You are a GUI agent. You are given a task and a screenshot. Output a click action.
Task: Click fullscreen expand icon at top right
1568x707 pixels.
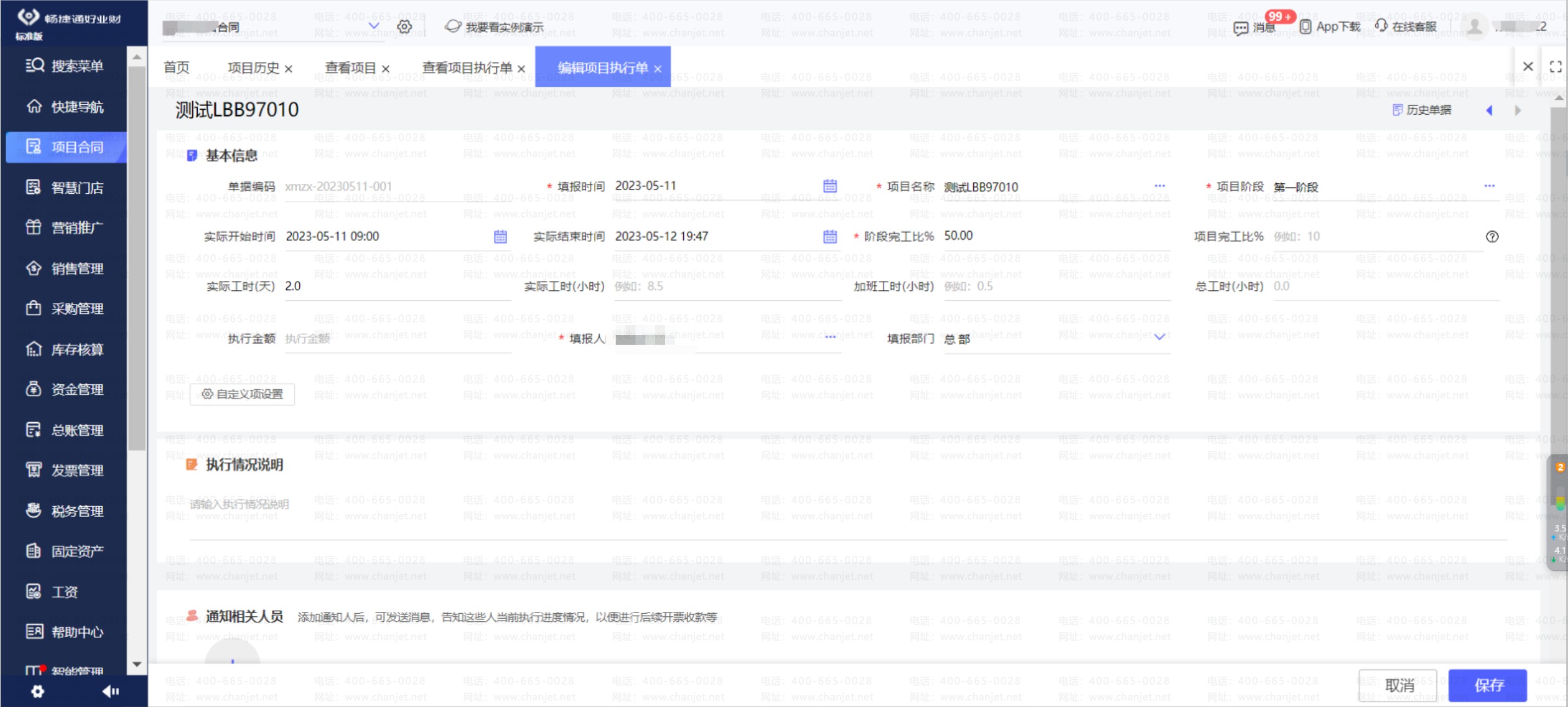point(1555,66)
